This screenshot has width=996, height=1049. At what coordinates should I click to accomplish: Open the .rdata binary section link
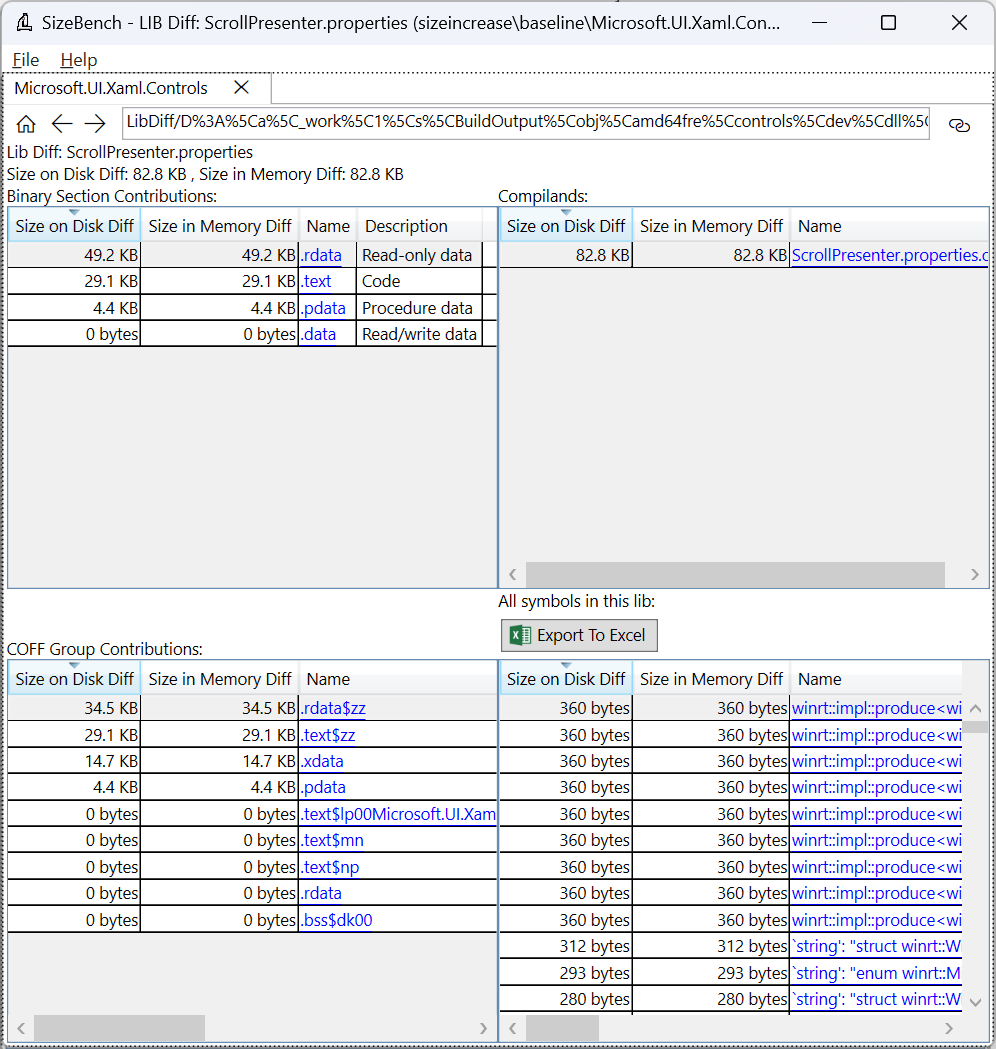(x=322, y=255)
